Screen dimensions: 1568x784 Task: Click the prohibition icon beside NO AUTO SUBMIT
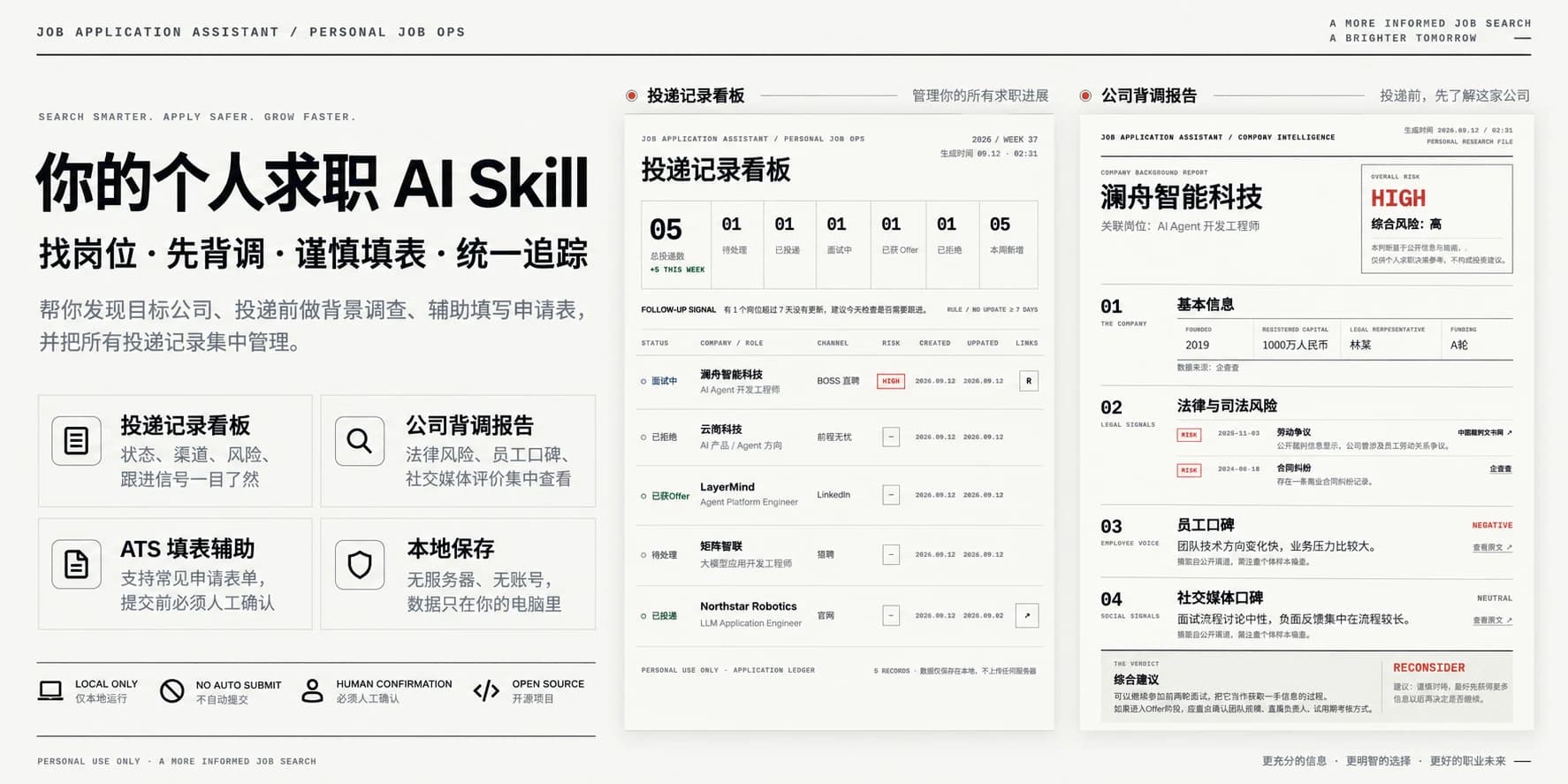point(171,690)
